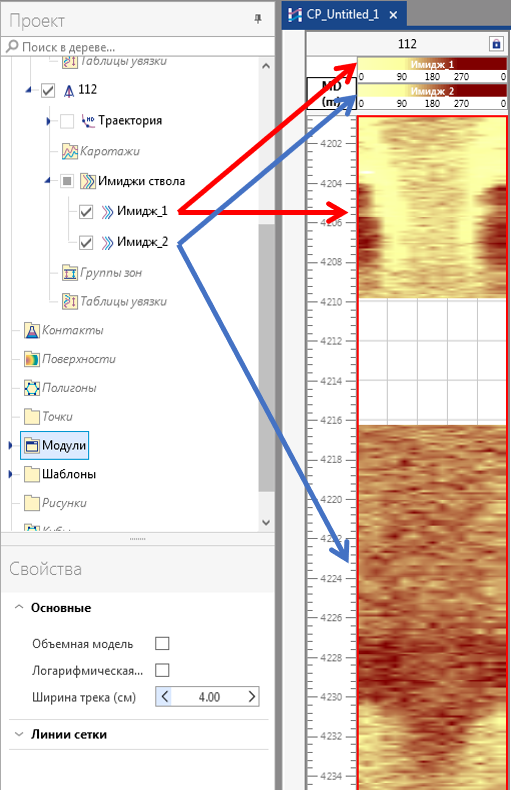This screenshot has height=790, width=511.
Task: Expand the Линии сетки section
Action: (x=19, y=734)
